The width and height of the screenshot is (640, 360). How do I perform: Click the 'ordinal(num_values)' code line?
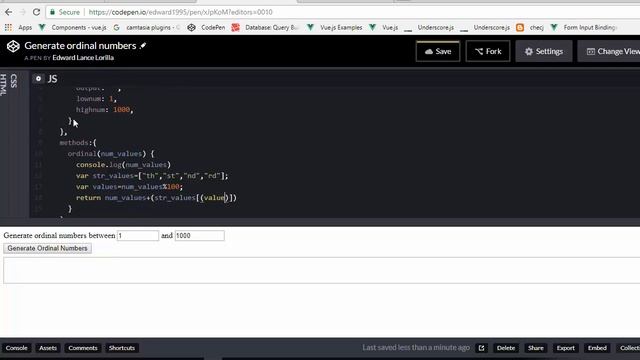tap(111, 154)
